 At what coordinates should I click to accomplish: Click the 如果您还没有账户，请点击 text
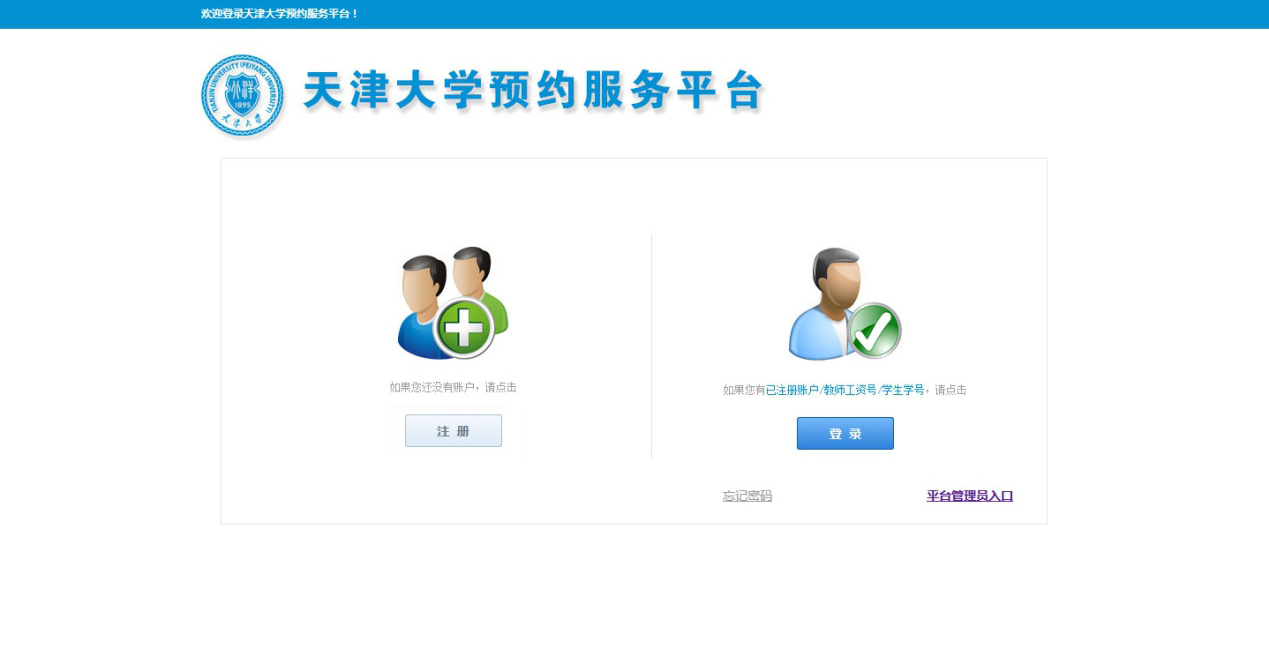453,387
